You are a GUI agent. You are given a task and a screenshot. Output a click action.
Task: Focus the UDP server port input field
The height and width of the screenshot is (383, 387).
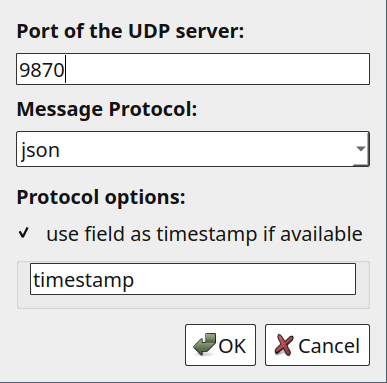click(193, 69)
